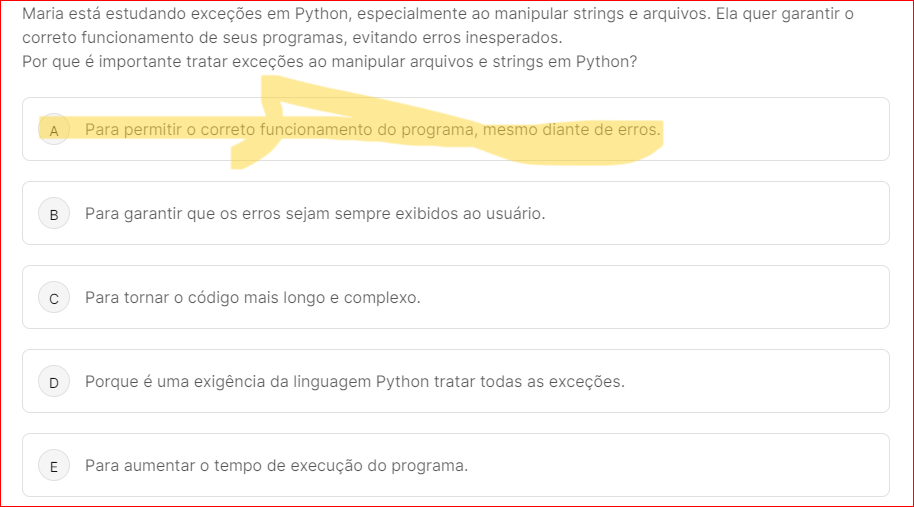Select the radio circle labeled E
This screenshot has height=507, width=914.
(x=54, y=466)
